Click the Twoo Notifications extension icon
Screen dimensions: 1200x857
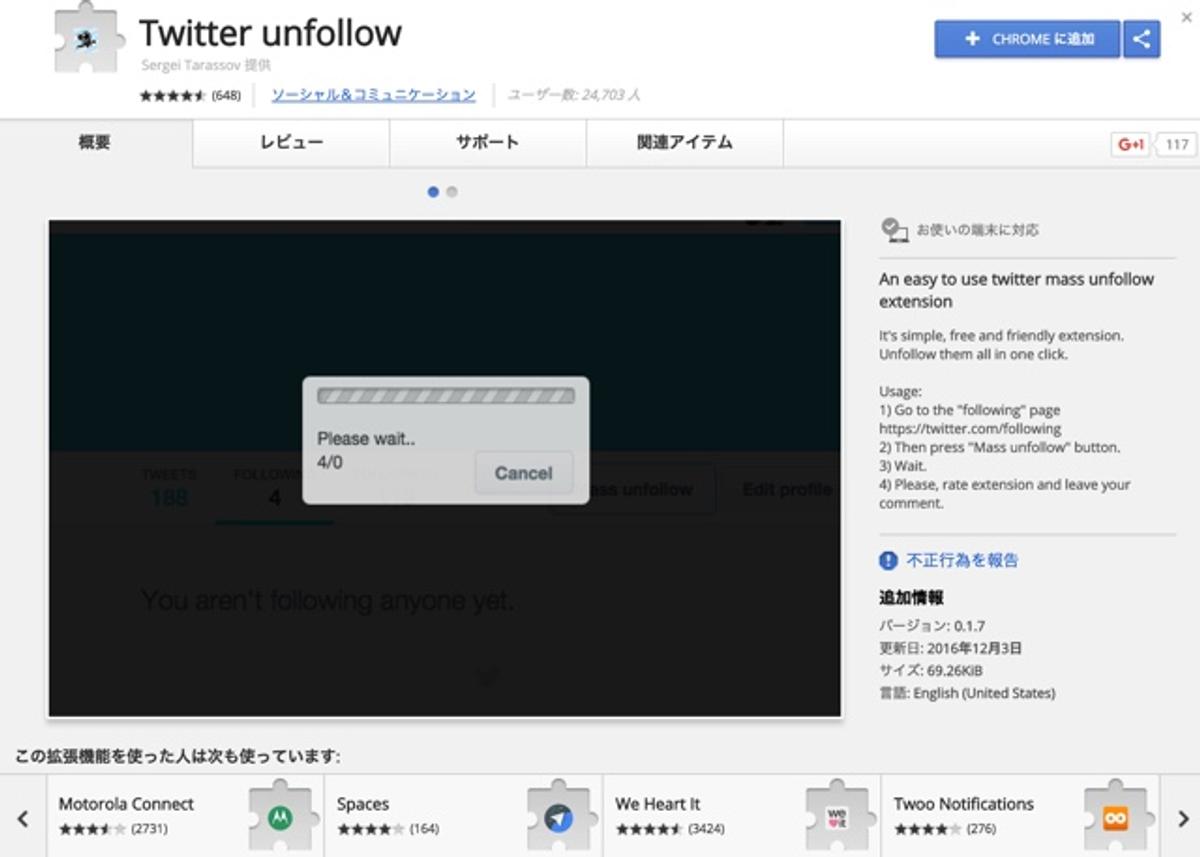pyautogui.click(x=1114, y=818)
